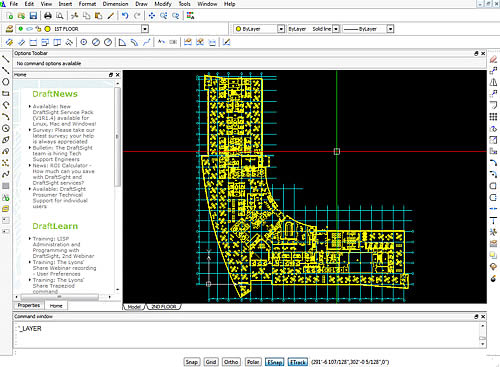Click the Pattern array grid icon
The height and width of the screenshot is (367, 500).
pos(493,117)
